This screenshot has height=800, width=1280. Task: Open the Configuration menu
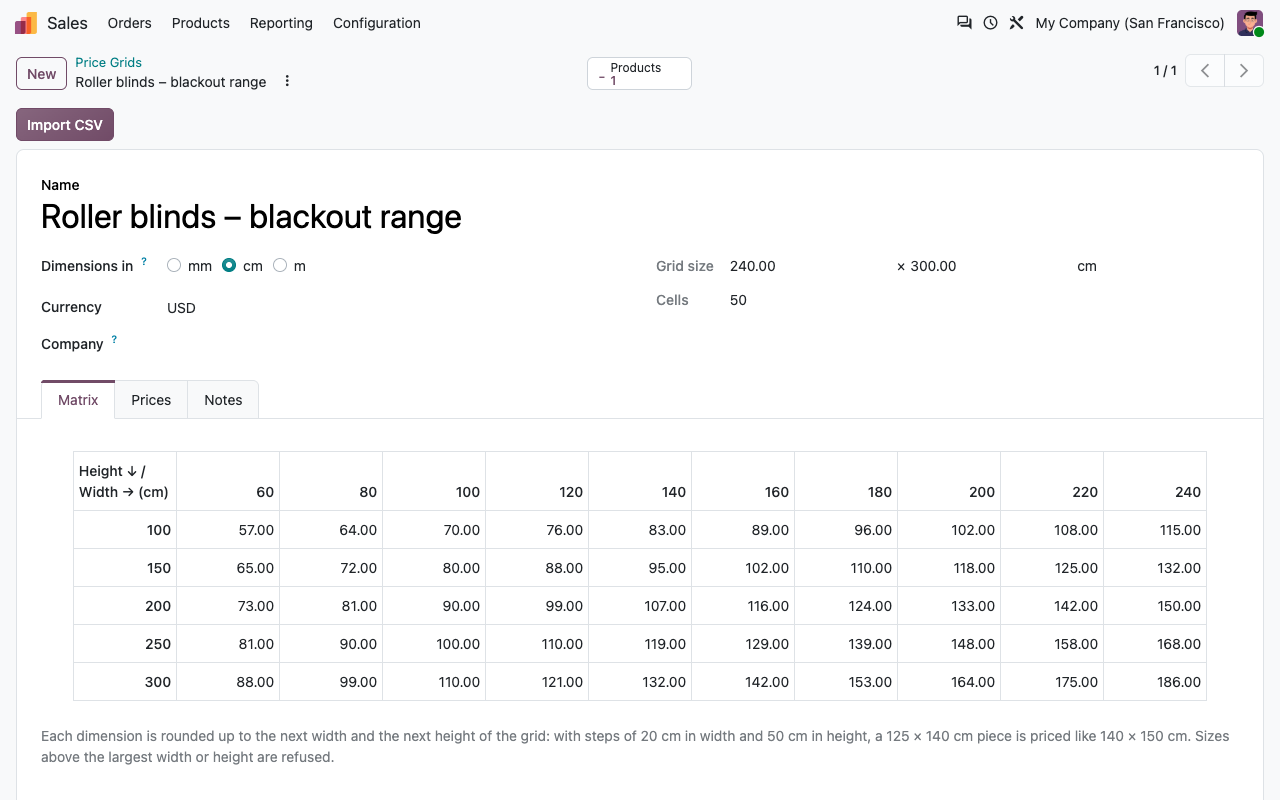[377, 23]
